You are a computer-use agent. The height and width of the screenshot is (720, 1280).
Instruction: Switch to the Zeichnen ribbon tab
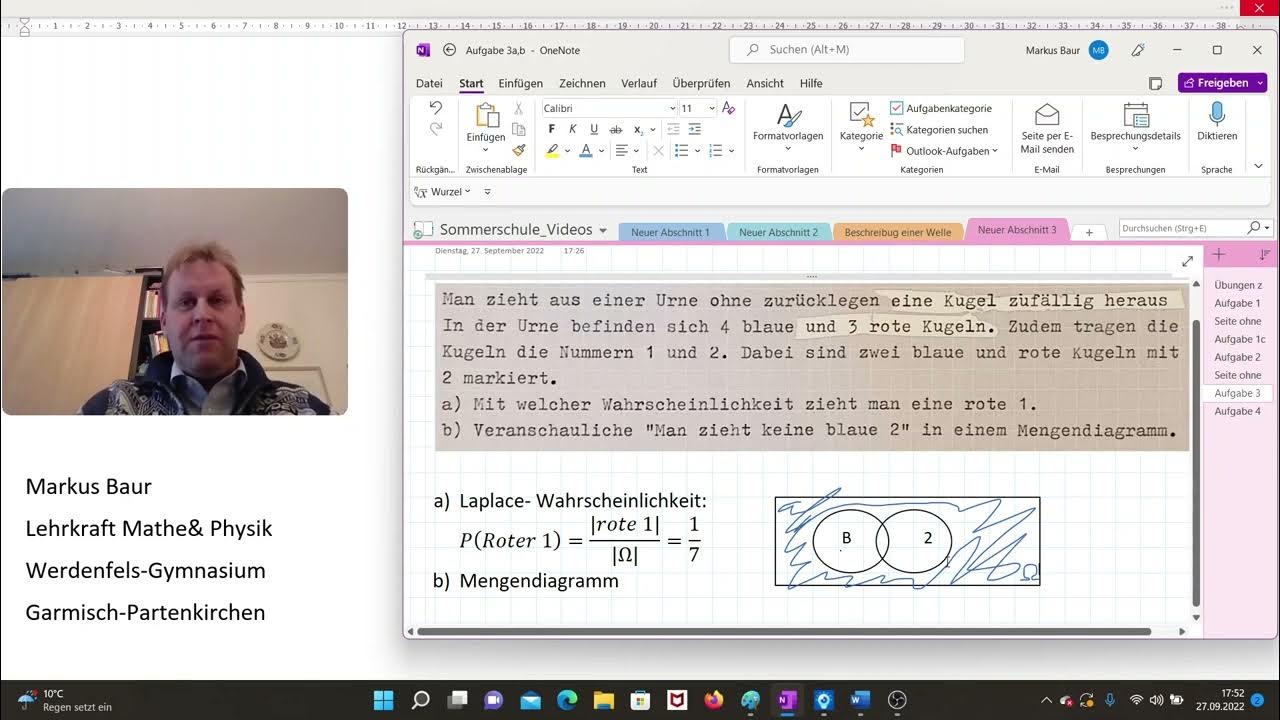tap(582, 83)
